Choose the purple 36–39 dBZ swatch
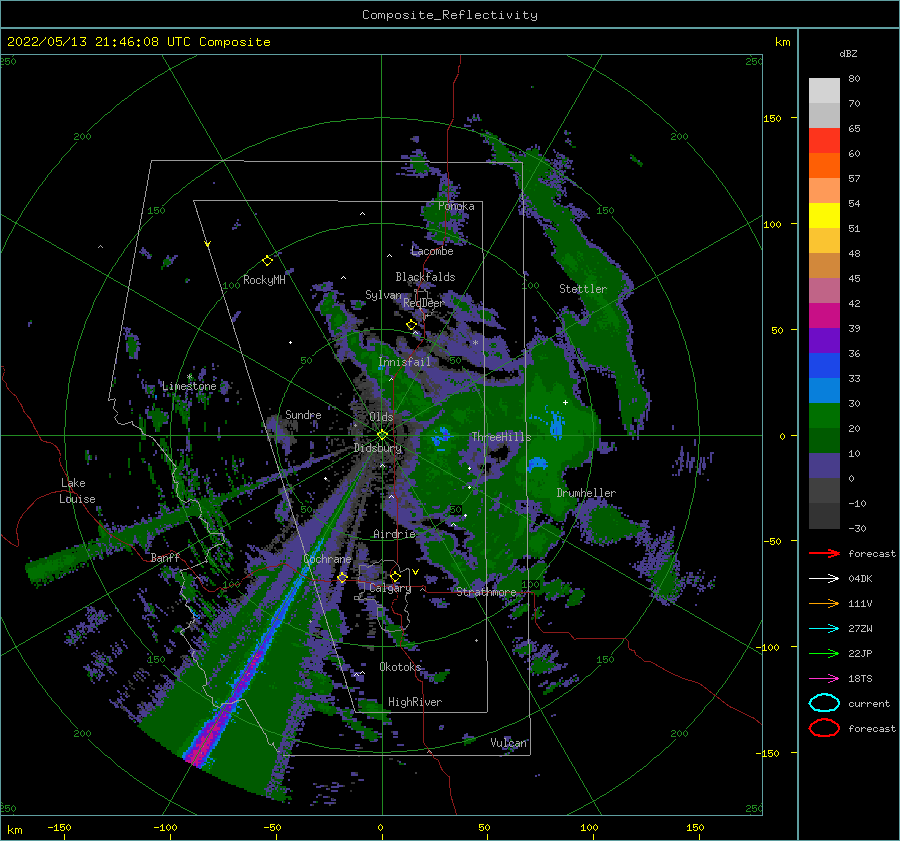The height and width of the screenshot is (841, 900). (824, 341)
